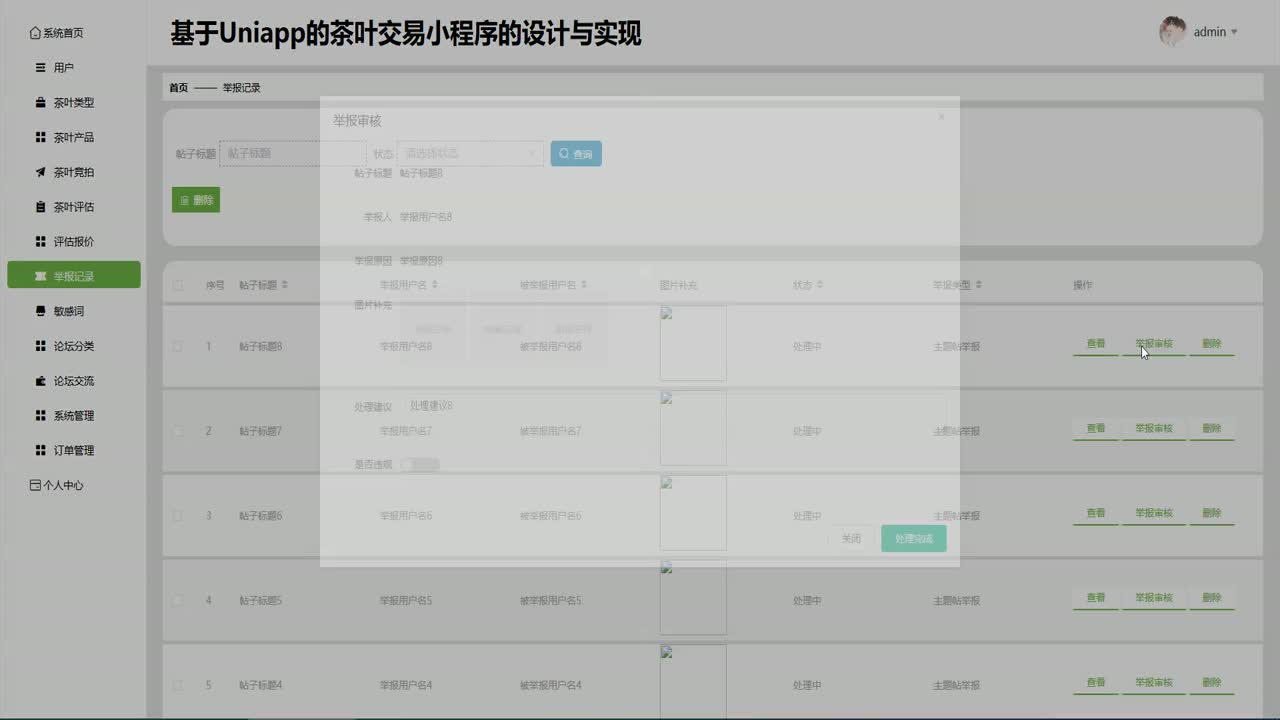Open 个人中心 via its icon
This screenshot has width=1280, height=720.
pyautogui.click(x=36, y=485)
